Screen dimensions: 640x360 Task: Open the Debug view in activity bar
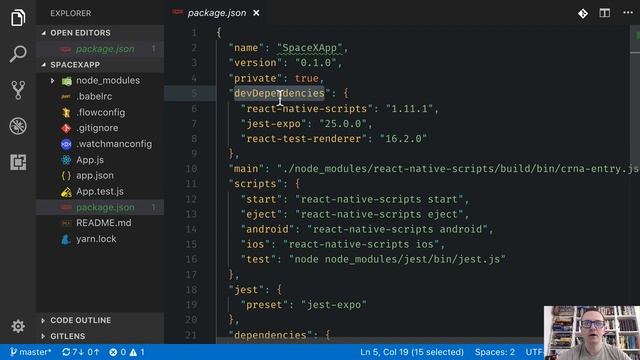pos(18,126)
